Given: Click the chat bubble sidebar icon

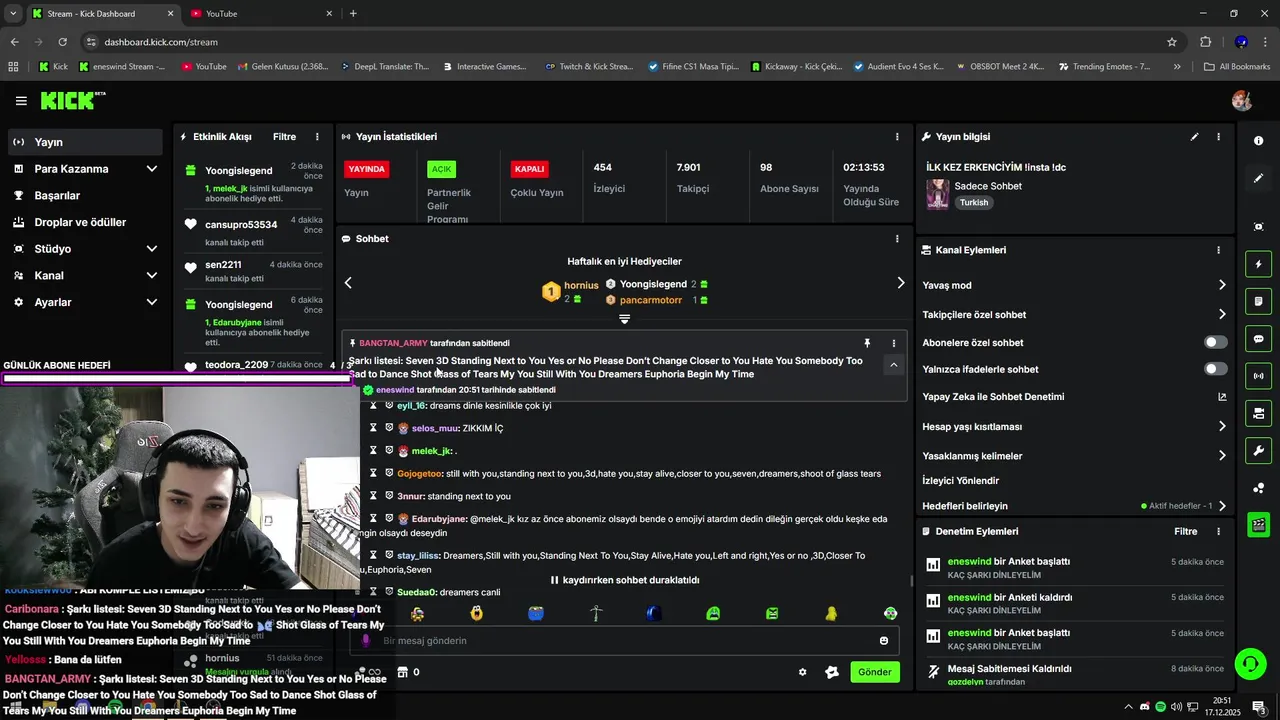Looking at the screenshot, I should 1258,339.
